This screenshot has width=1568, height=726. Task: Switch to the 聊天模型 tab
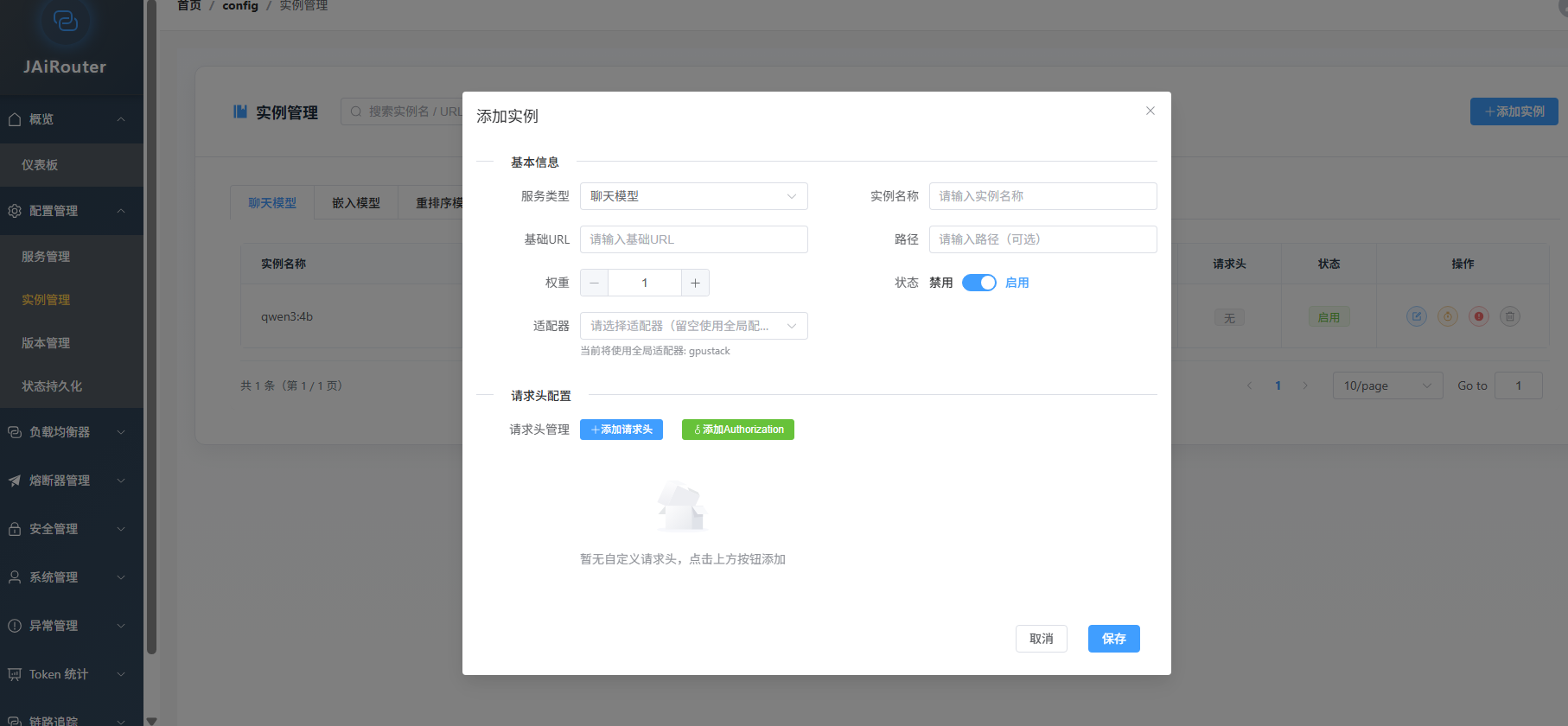[x=272, y=203]
